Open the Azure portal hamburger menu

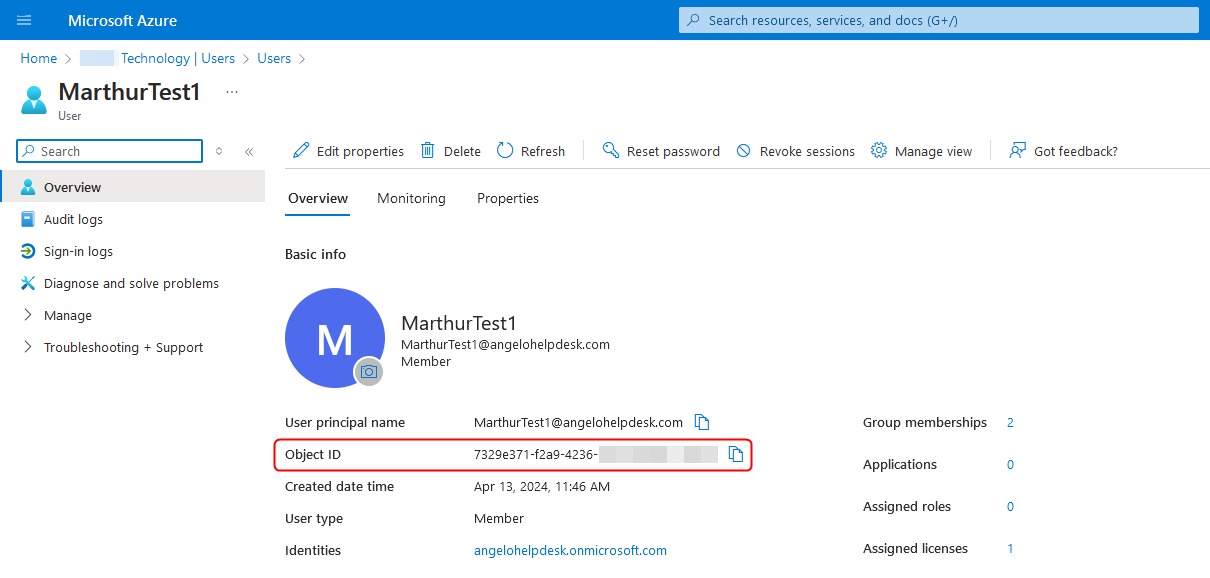point(24,20)
